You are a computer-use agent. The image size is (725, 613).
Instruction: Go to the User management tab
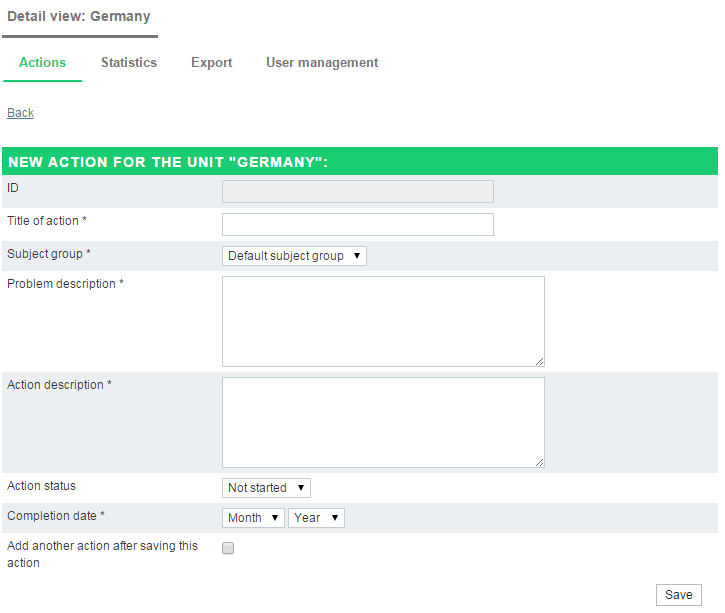pos(322,62)
